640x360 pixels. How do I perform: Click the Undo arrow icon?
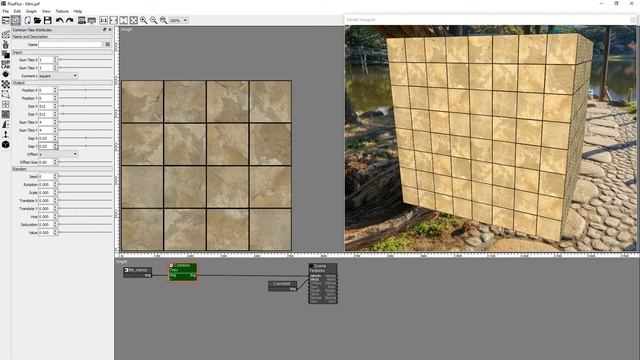(60, 20)
